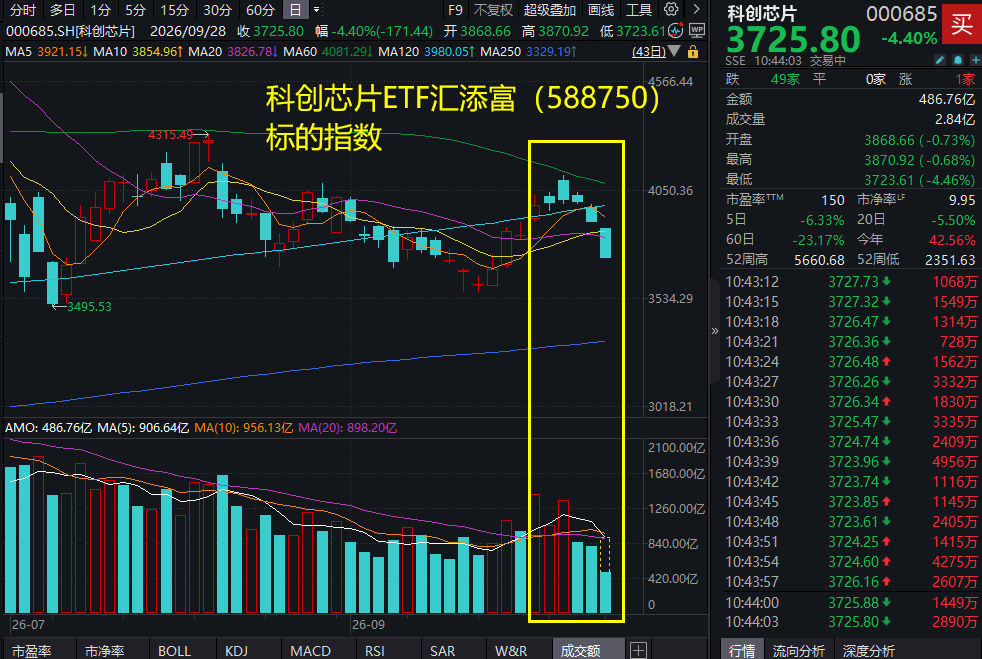The image size is (982, 659).
Task: Add stock to watchlist with plus icon
Action: point(975,60)
